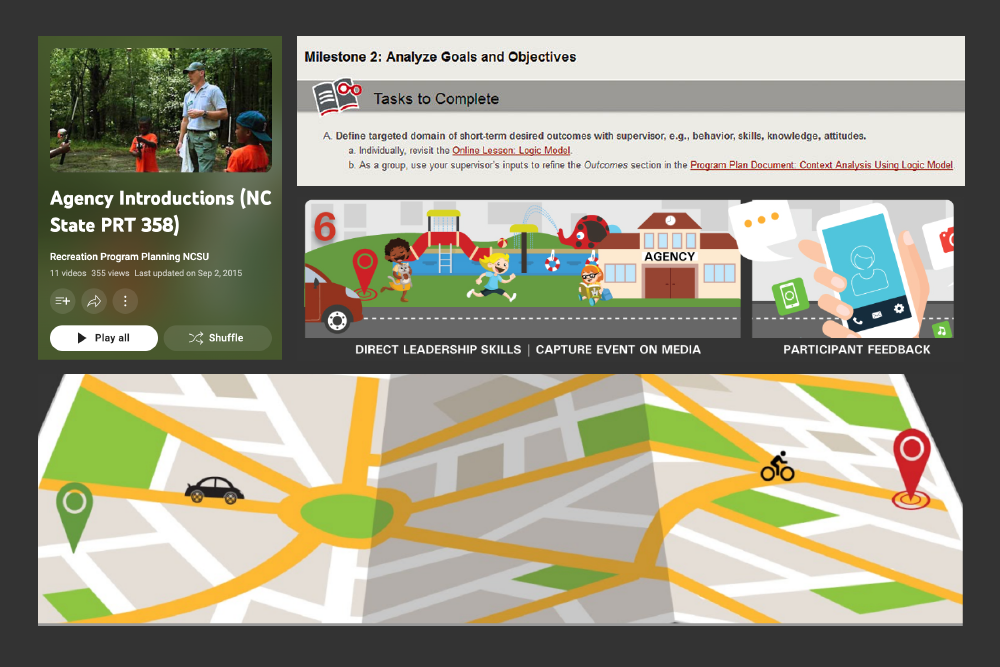This screenshot has height=667, width=1000.
Task: Open the Online Lesson: Logic Model link
Action: [x=511, y=150]
